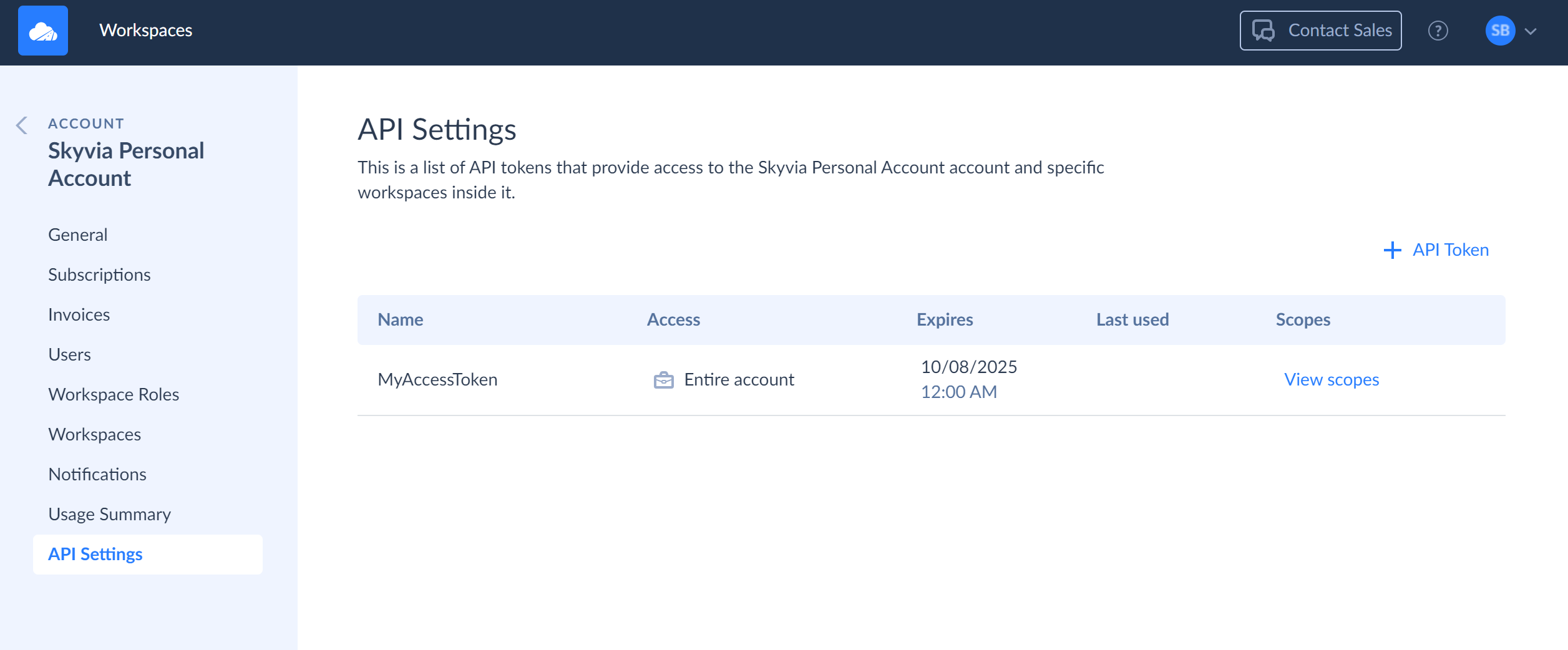The height and width of the screenshot is (650, 1568).
Task: Click the plus icon beside API Token
Action: tap(1392, 250)
